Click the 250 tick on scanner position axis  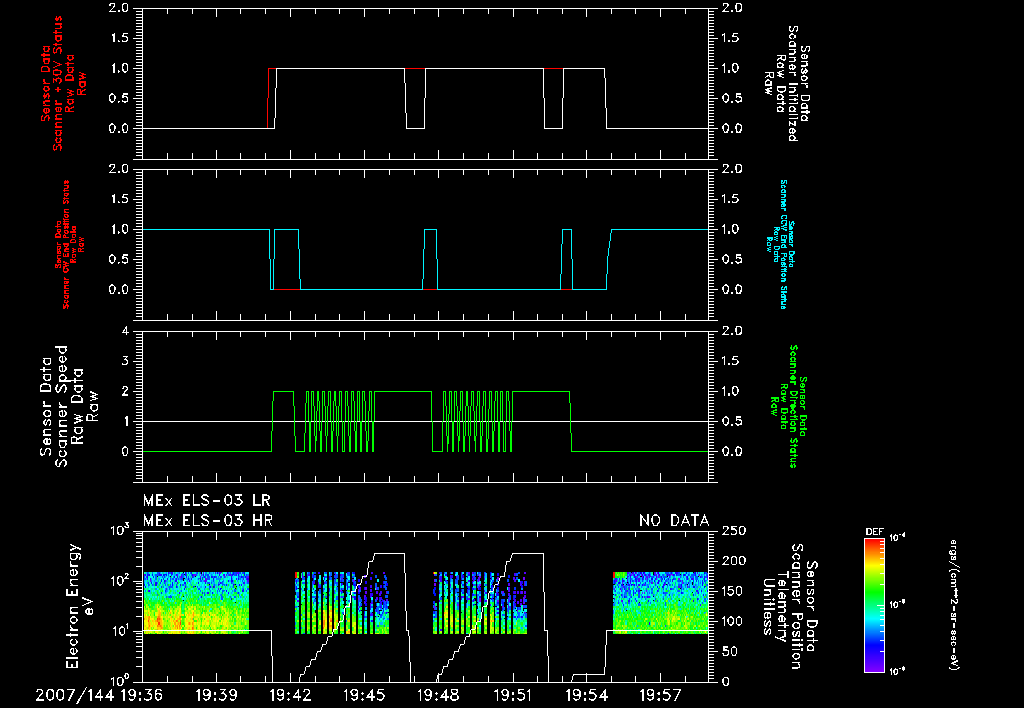(x=734, y=531)
